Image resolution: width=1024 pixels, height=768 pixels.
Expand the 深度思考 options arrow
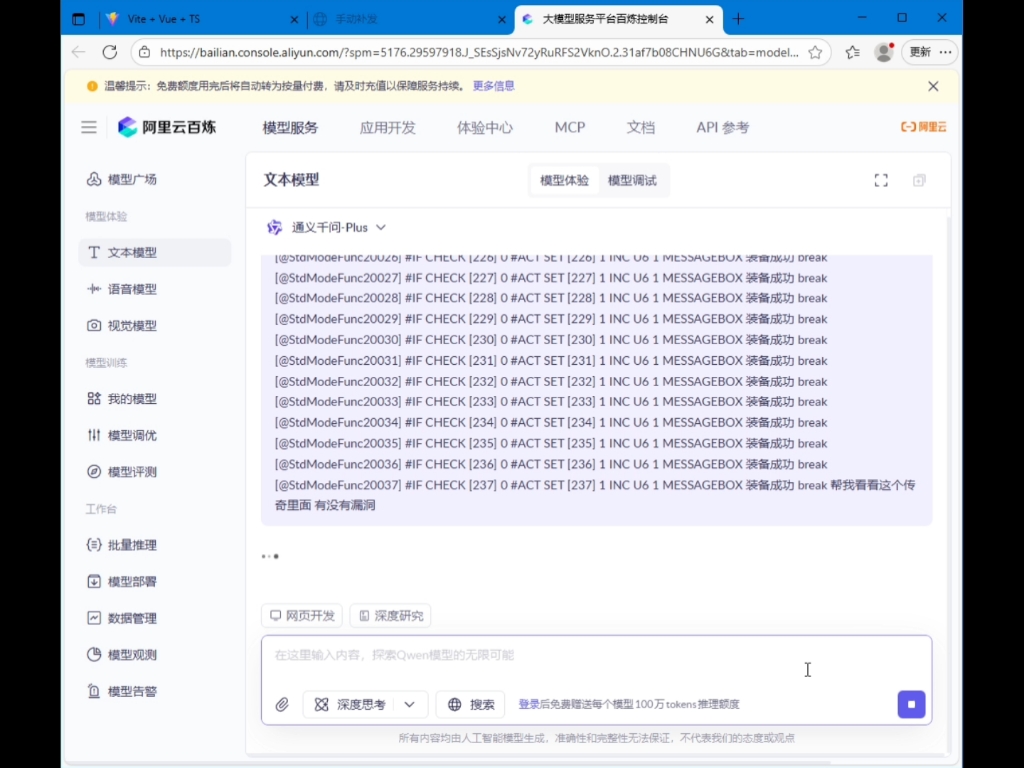[409, 705]
